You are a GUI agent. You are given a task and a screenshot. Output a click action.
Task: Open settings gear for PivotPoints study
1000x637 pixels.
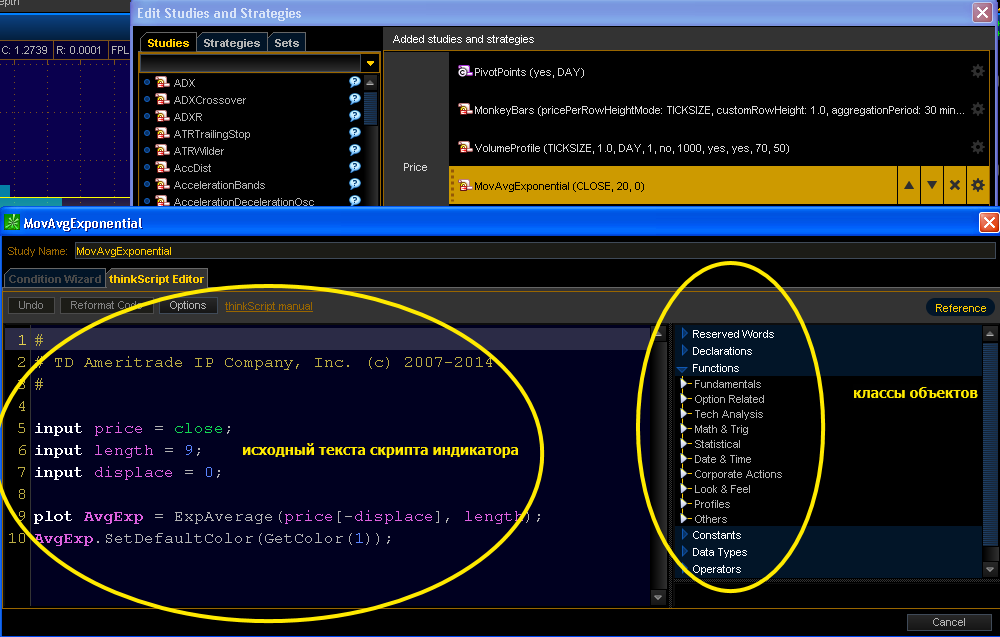point(978,71)
